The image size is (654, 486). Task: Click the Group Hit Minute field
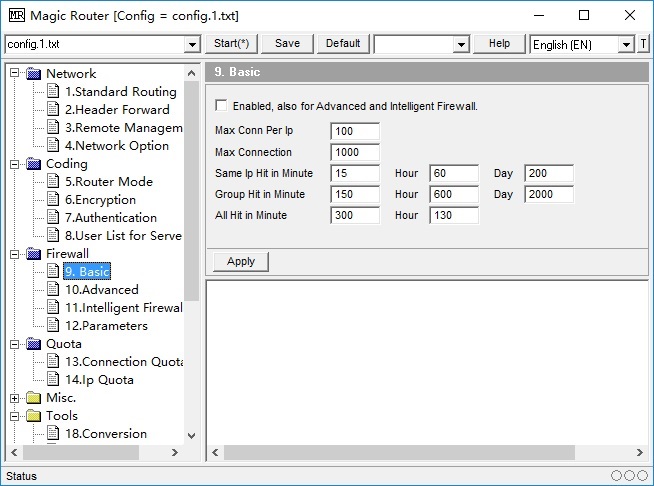pos(355,194)
